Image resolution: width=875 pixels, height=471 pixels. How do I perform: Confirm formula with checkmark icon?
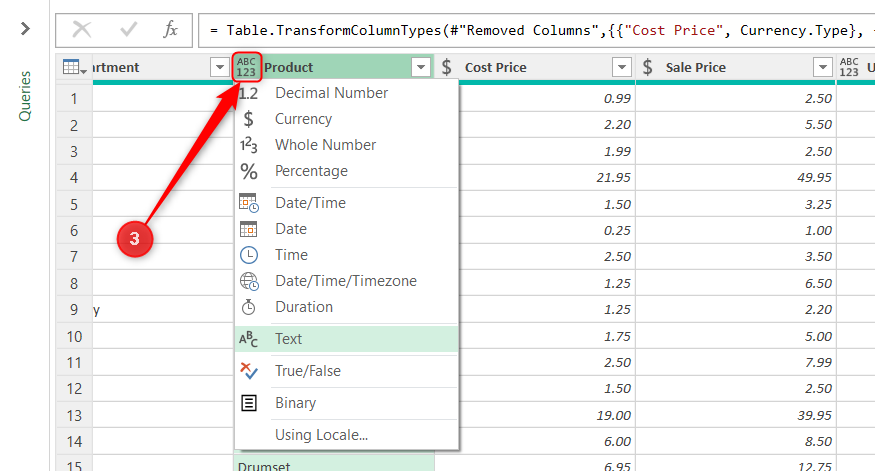coord(128,30)
